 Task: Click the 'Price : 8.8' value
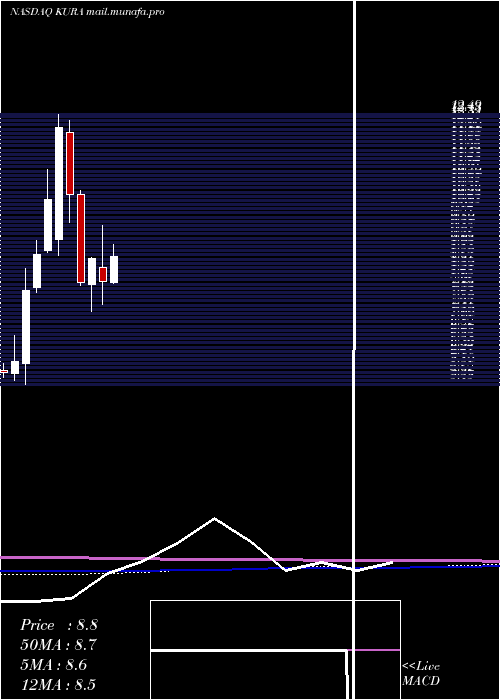point(59,625)
